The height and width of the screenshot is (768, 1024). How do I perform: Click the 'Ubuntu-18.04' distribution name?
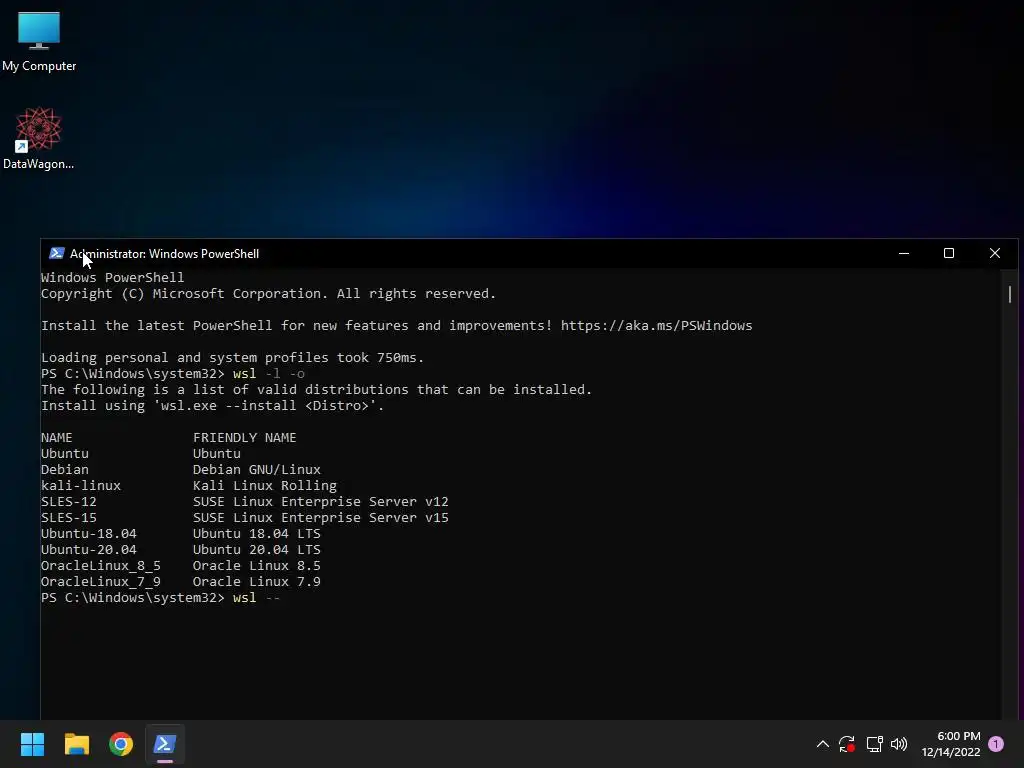[89, 534]
